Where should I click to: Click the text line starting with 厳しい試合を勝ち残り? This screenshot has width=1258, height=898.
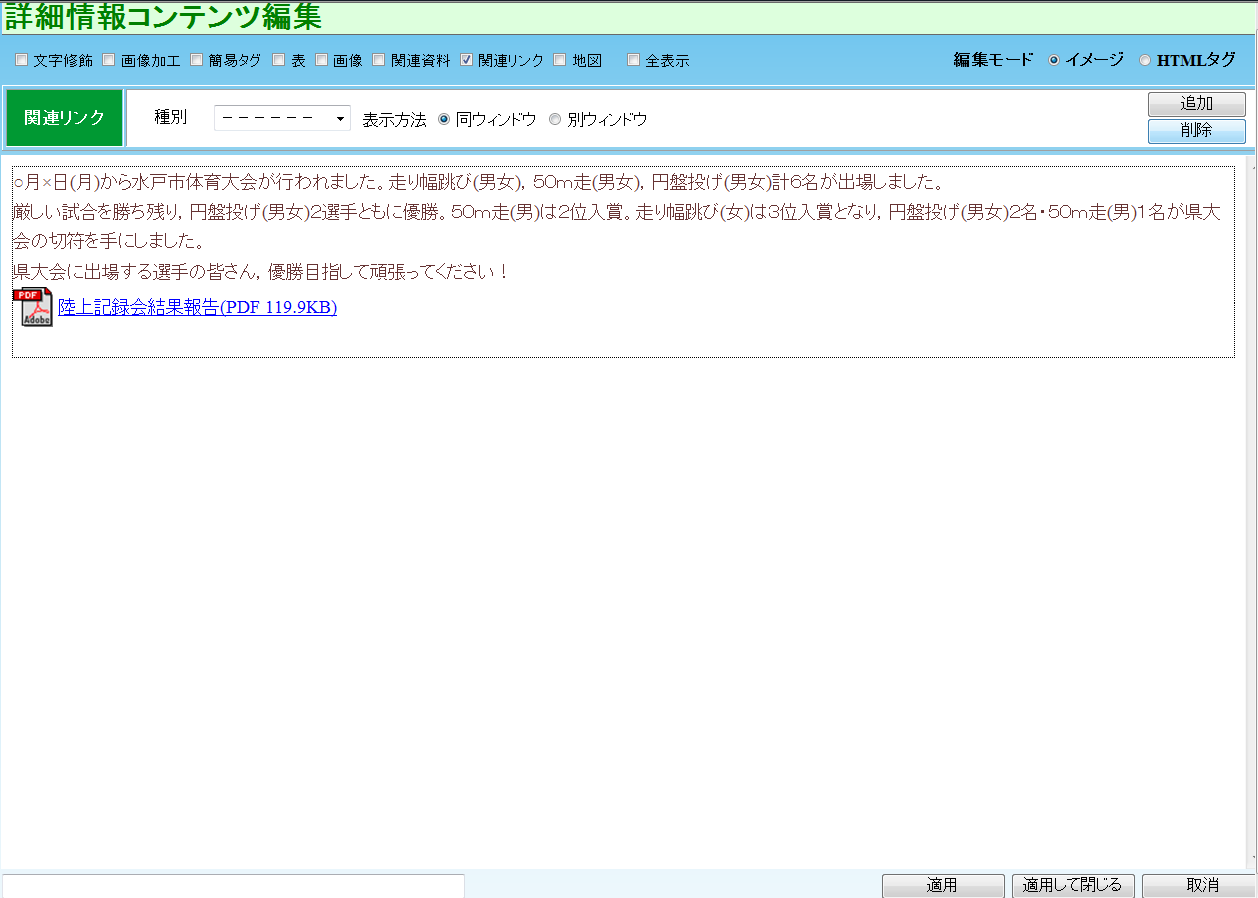pos(617,227)
